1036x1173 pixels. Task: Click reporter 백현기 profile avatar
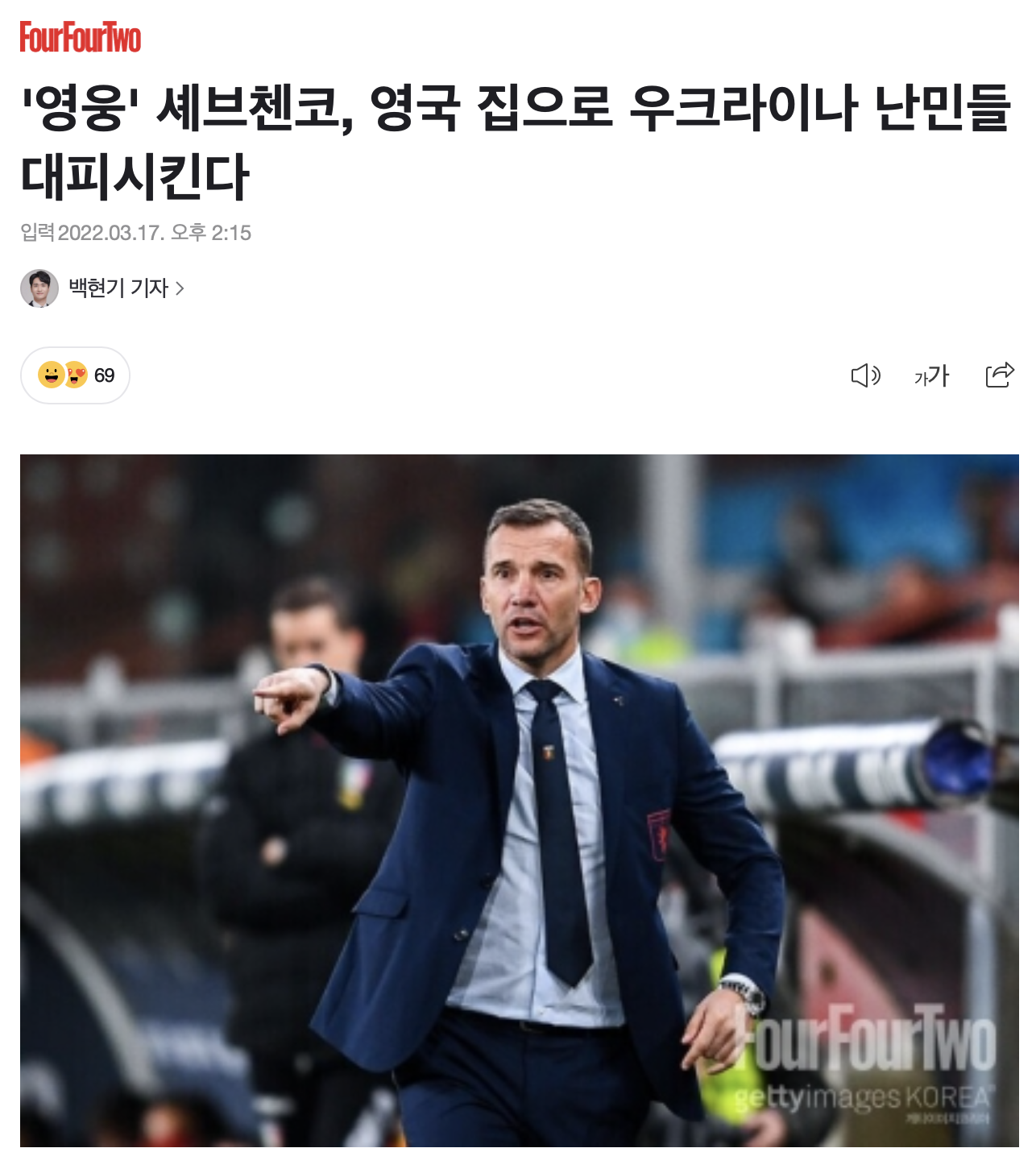click(39, 288)
